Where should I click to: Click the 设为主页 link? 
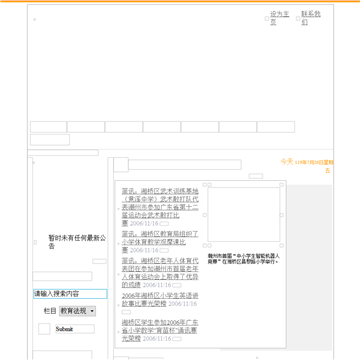click(x=279, y=18)
